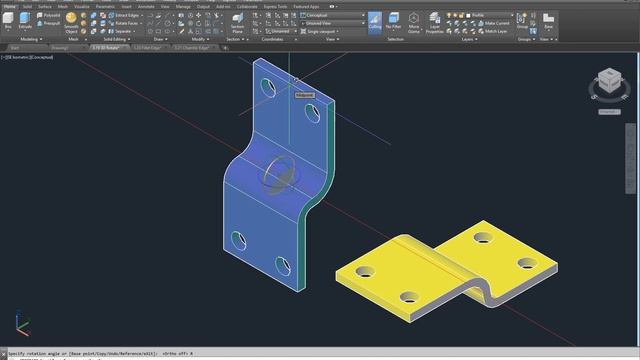Open the Parametric ribbon tab
This screenshot has height=360, width=640.
pyautogui.click(x=105, y=7)
